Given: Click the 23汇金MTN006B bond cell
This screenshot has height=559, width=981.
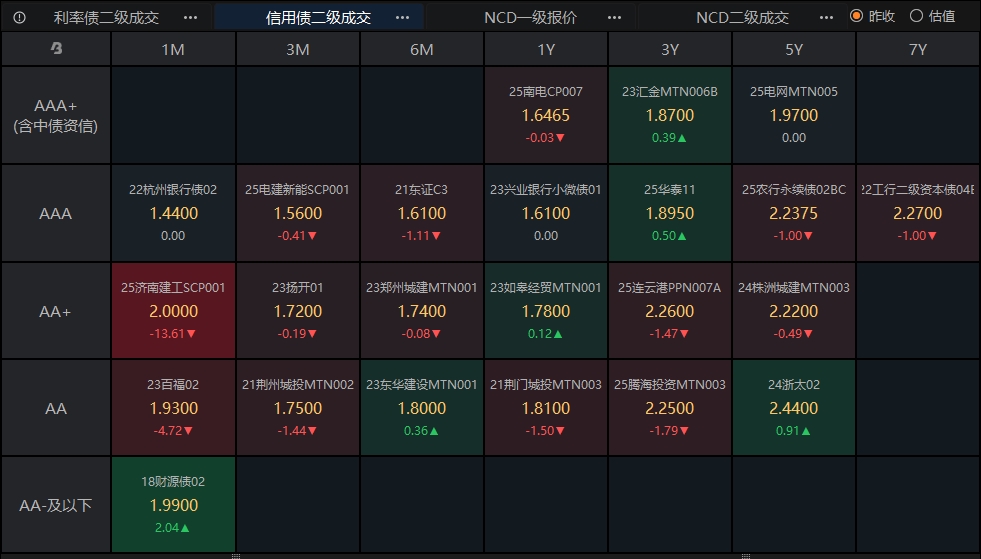Looking at the screenshot, I should click(670, 114).
